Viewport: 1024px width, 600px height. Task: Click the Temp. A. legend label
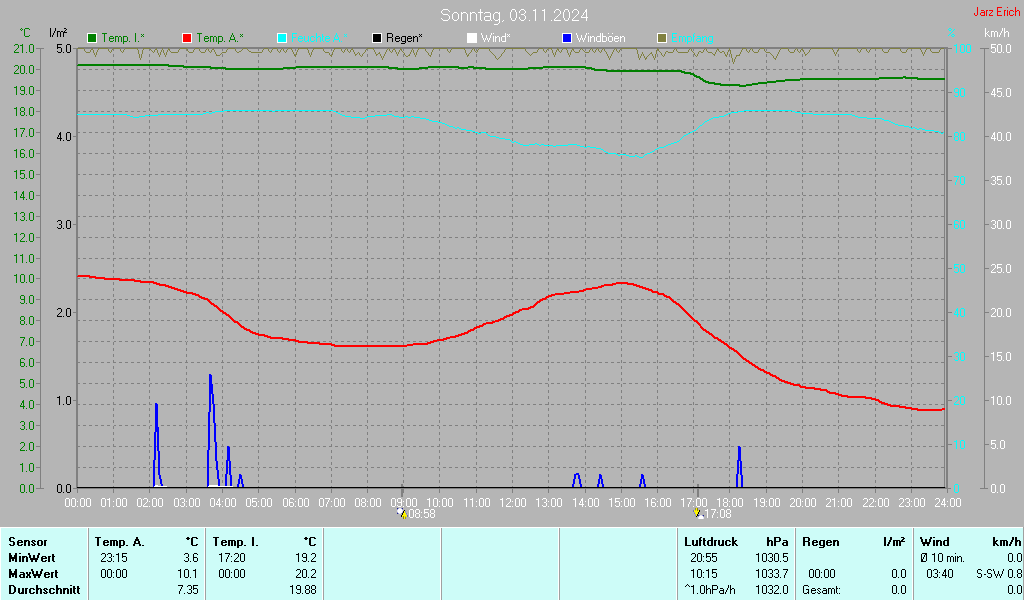pyautogui.click(x=219, y=38)
